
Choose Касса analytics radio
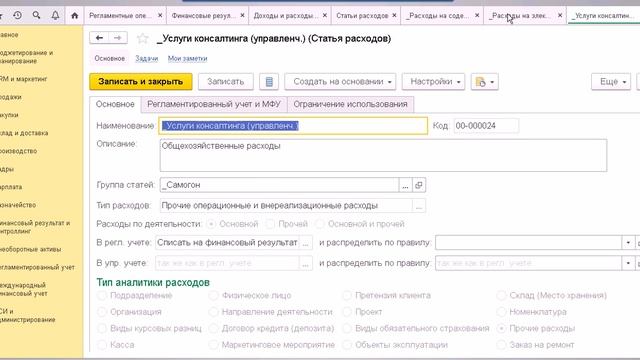coord(102,345)
